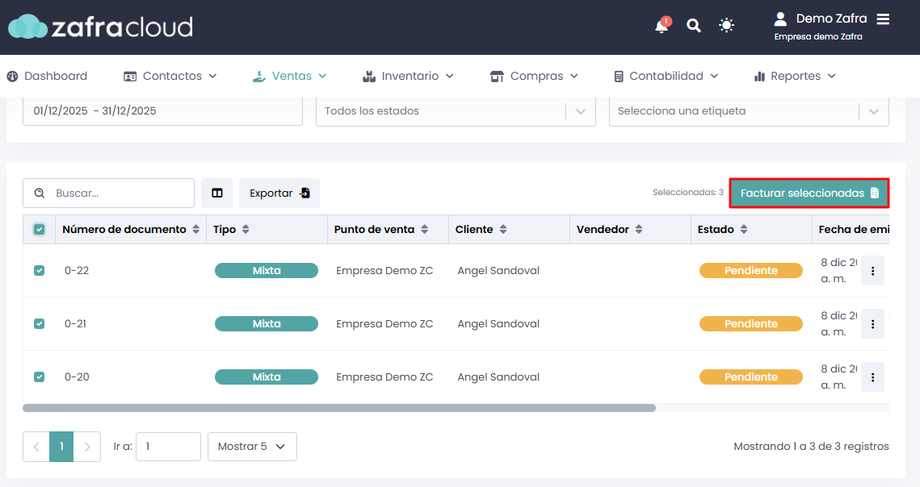Expand the Contactos menu

(x=170, y=76)
